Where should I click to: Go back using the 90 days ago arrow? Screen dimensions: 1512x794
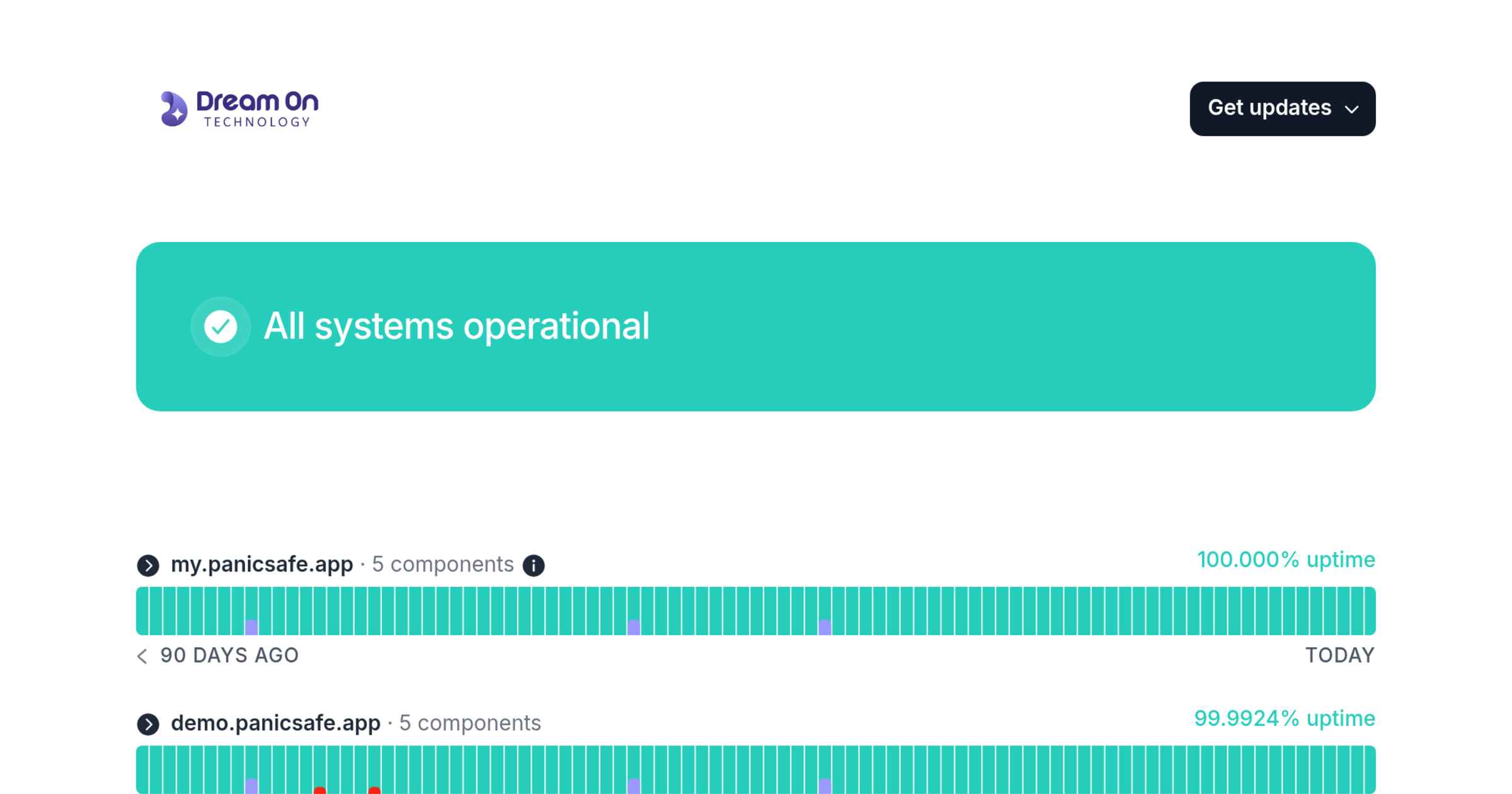pyautogui.click(x=142, y=656)
